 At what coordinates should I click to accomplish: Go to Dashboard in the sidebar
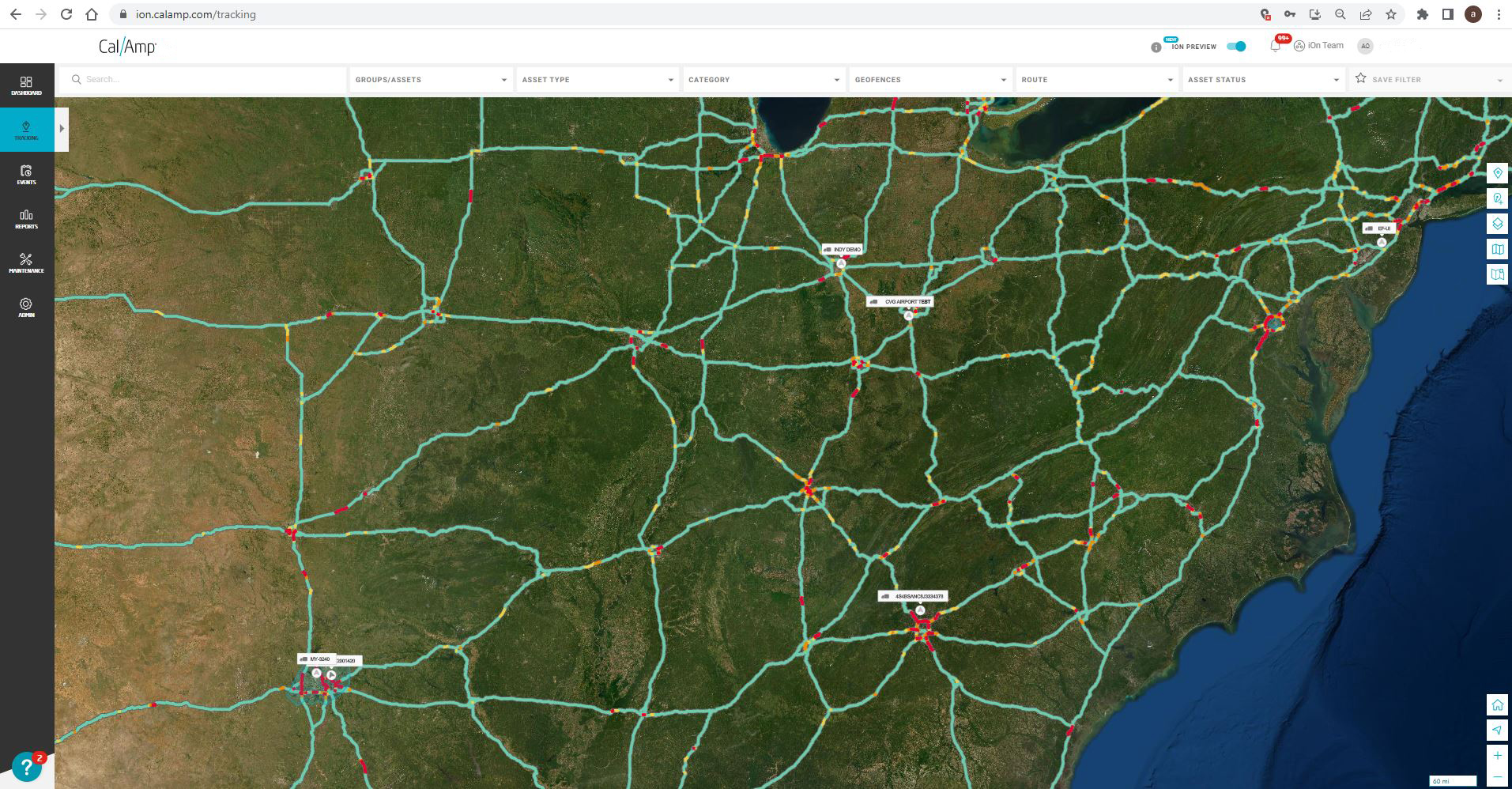point(26,85)
